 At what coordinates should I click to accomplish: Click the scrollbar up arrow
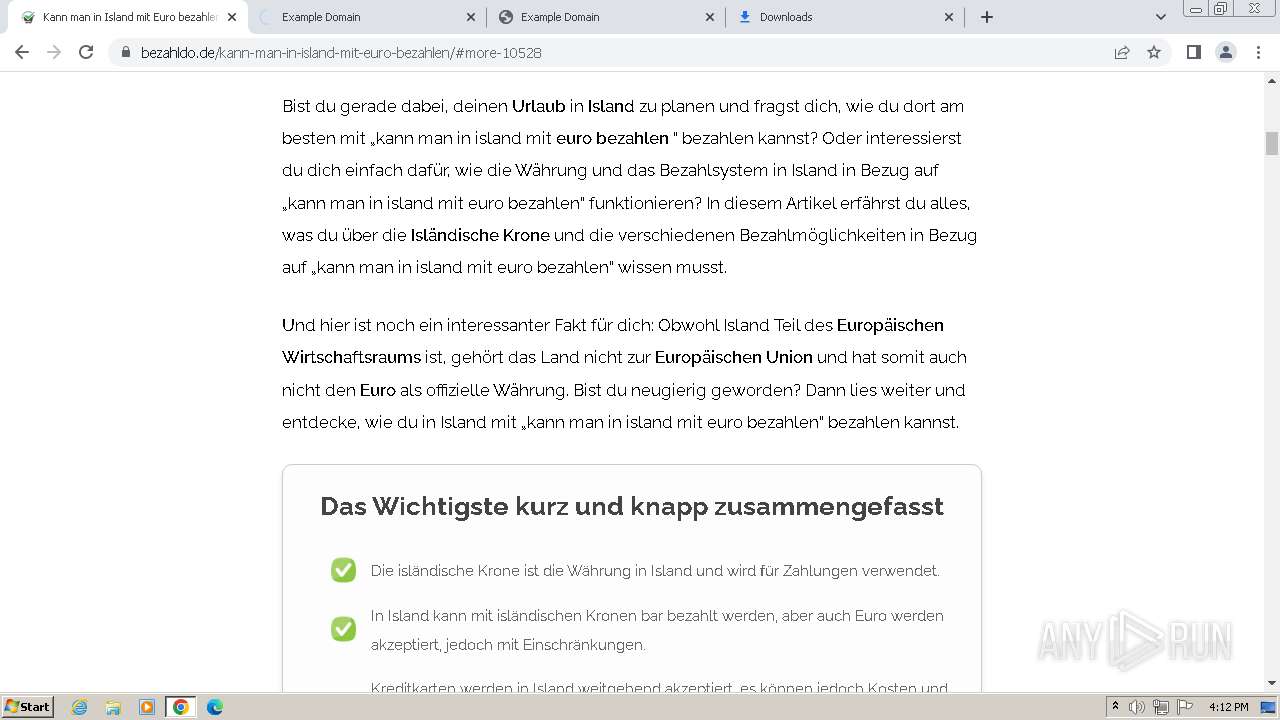click(1272, 80)
